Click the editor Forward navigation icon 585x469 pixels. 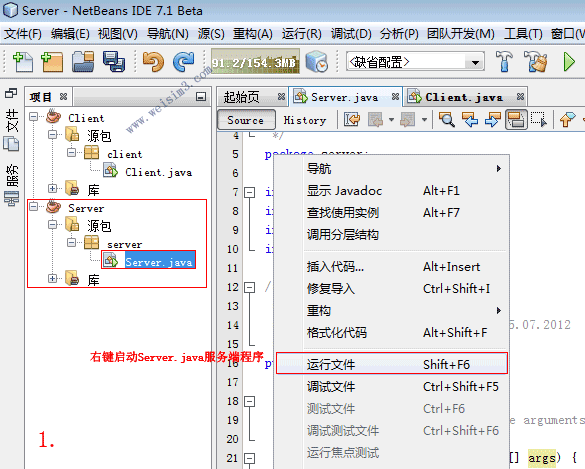pyautogui.click(x=407, y=120)
